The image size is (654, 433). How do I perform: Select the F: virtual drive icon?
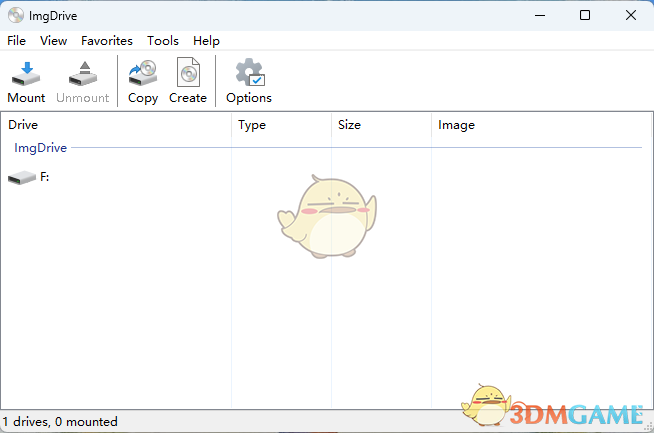(22, 177)
